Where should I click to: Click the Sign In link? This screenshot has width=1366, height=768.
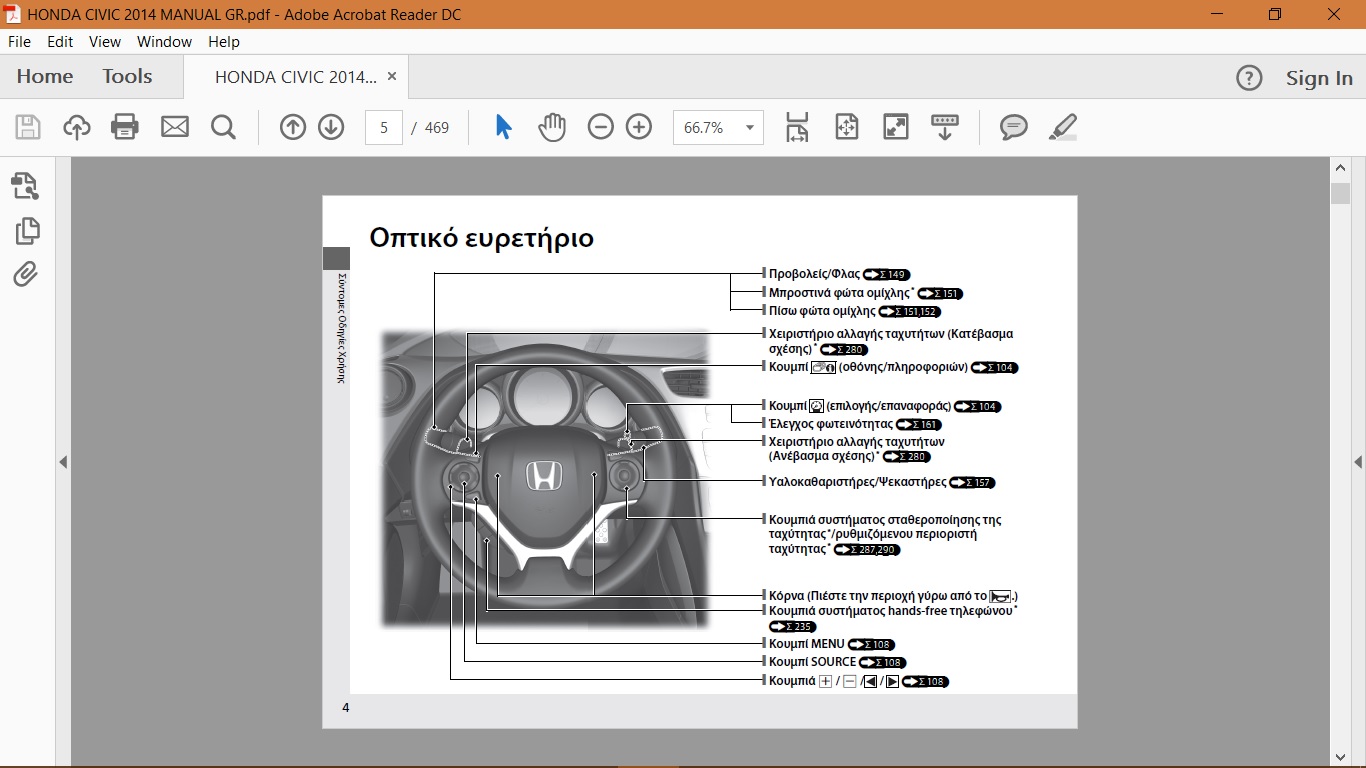(1319, 78)
